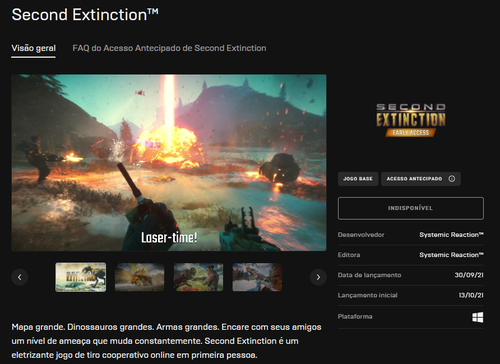Click the game description starting with Mapa grande
The width and height of the screenshot is (500, 364).
166,341
